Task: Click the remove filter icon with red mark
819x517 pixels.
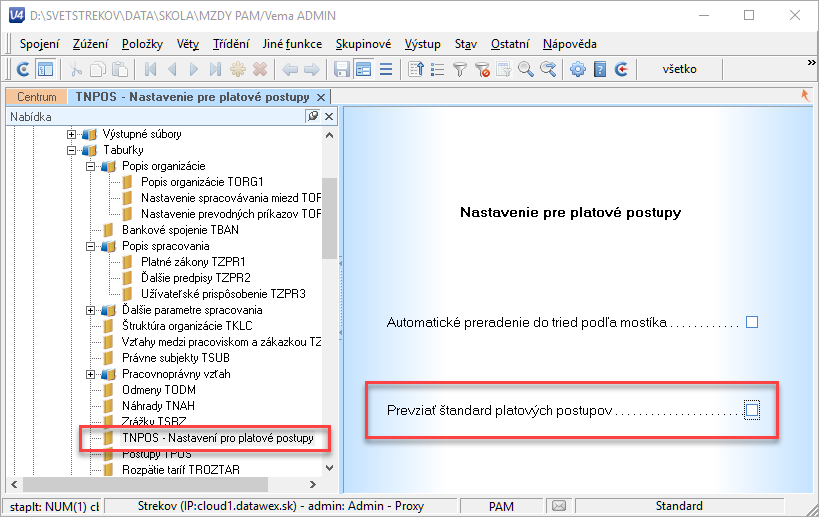Action: click(482, 69)
